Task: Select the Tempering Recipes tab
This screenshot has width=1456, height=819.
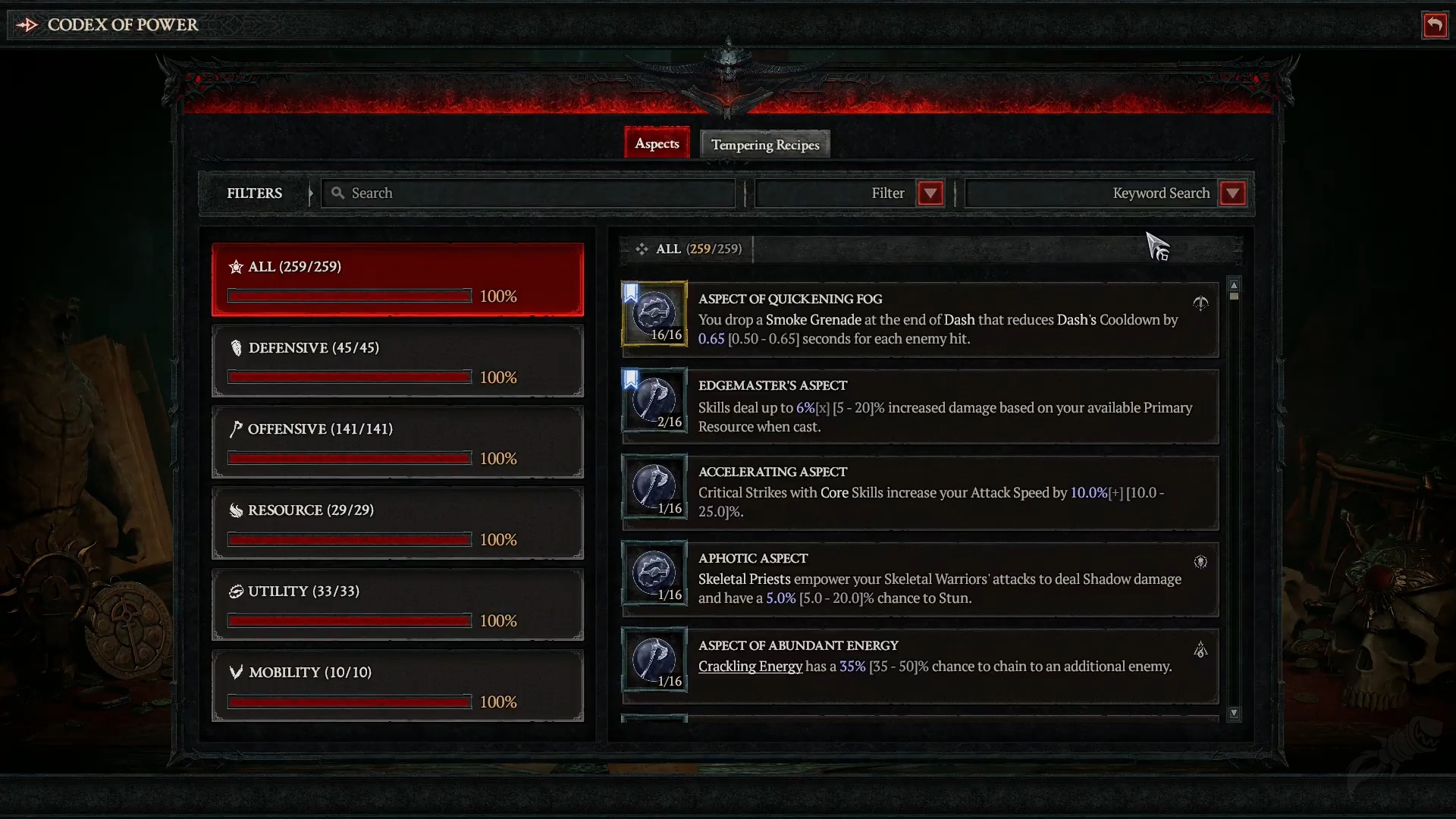Action: tap(766, 145)
